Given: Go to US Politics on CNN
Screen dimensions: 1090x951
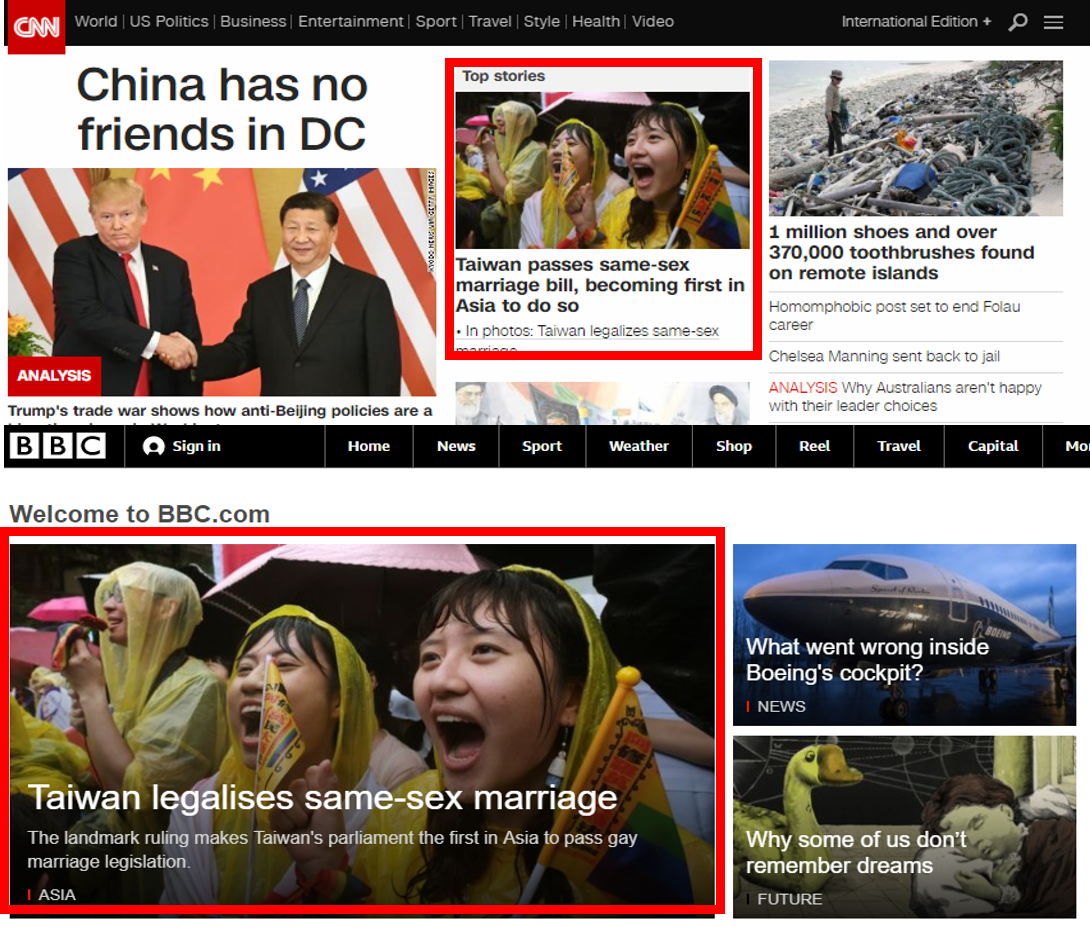Looking at the screenshot, I should tap(169, 22).
